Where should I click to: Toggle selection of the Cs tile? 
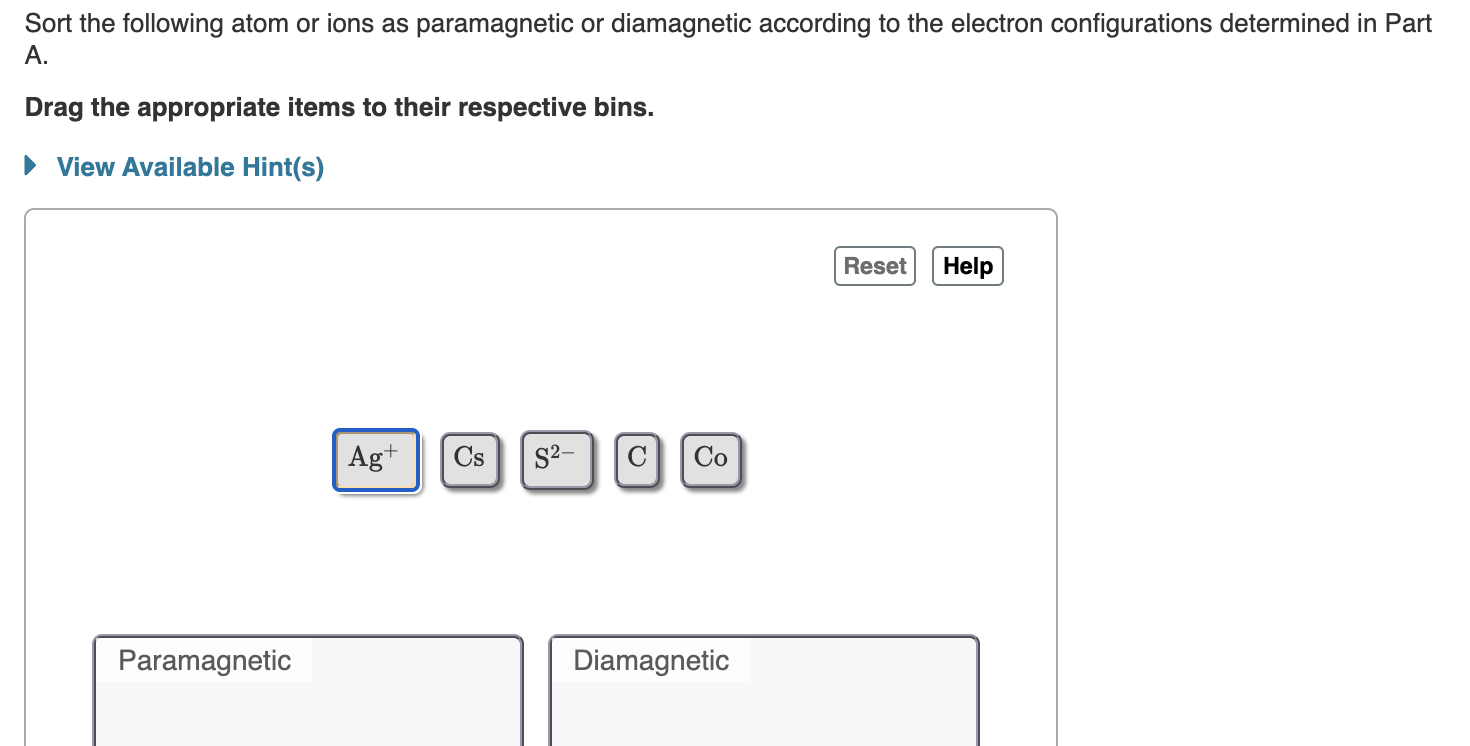click(469, 459)
